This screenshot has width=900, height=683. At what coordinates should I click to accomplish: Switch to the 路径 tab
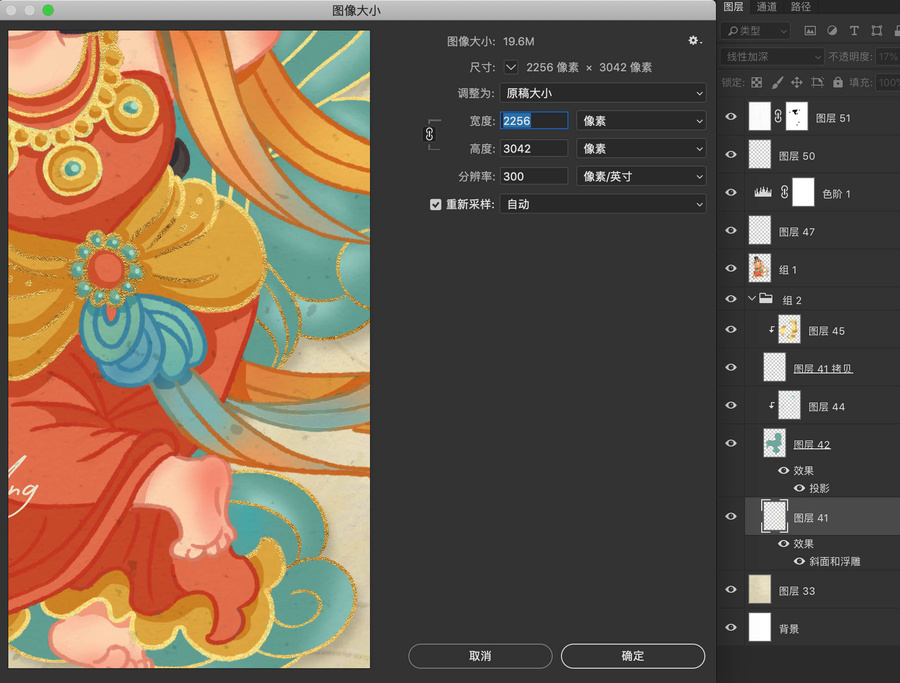(x=801, y=7)
